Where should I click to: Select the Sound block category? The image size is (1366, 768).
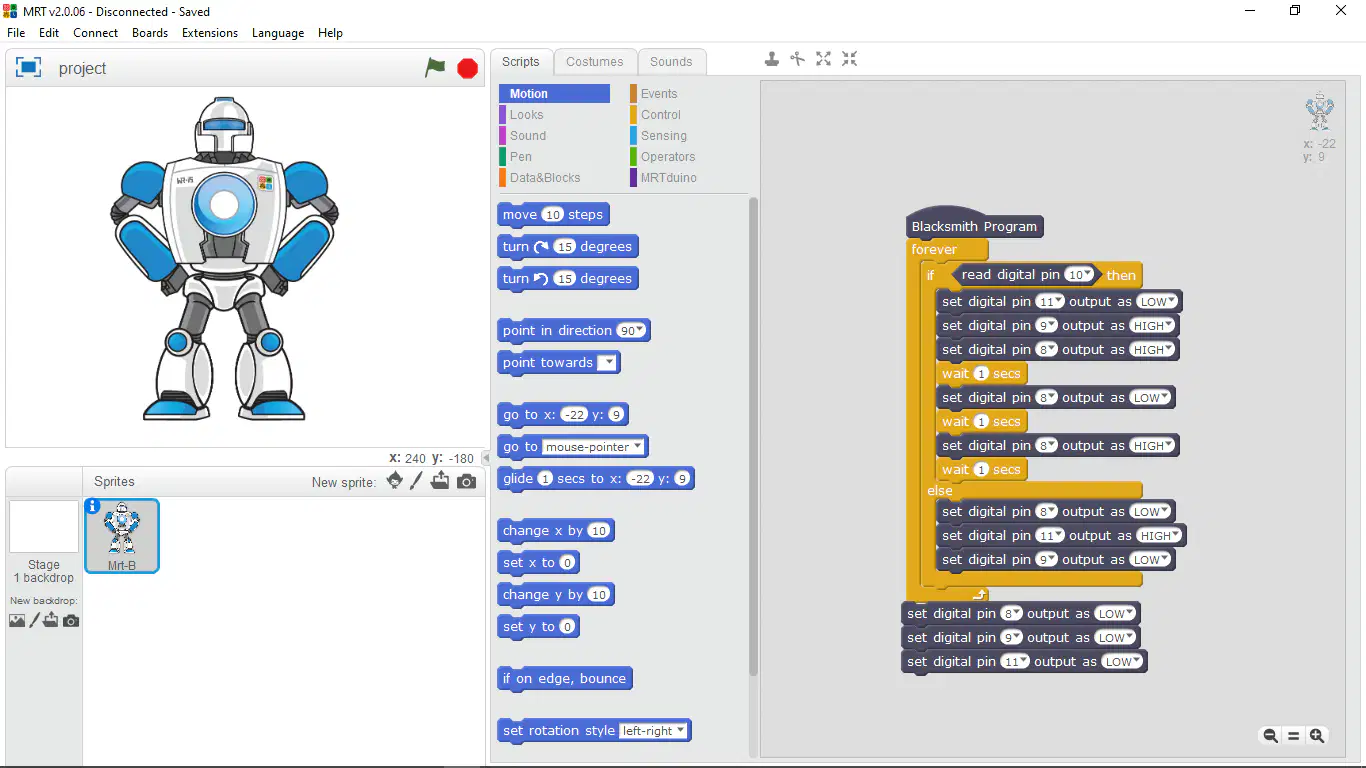[527, 136]
